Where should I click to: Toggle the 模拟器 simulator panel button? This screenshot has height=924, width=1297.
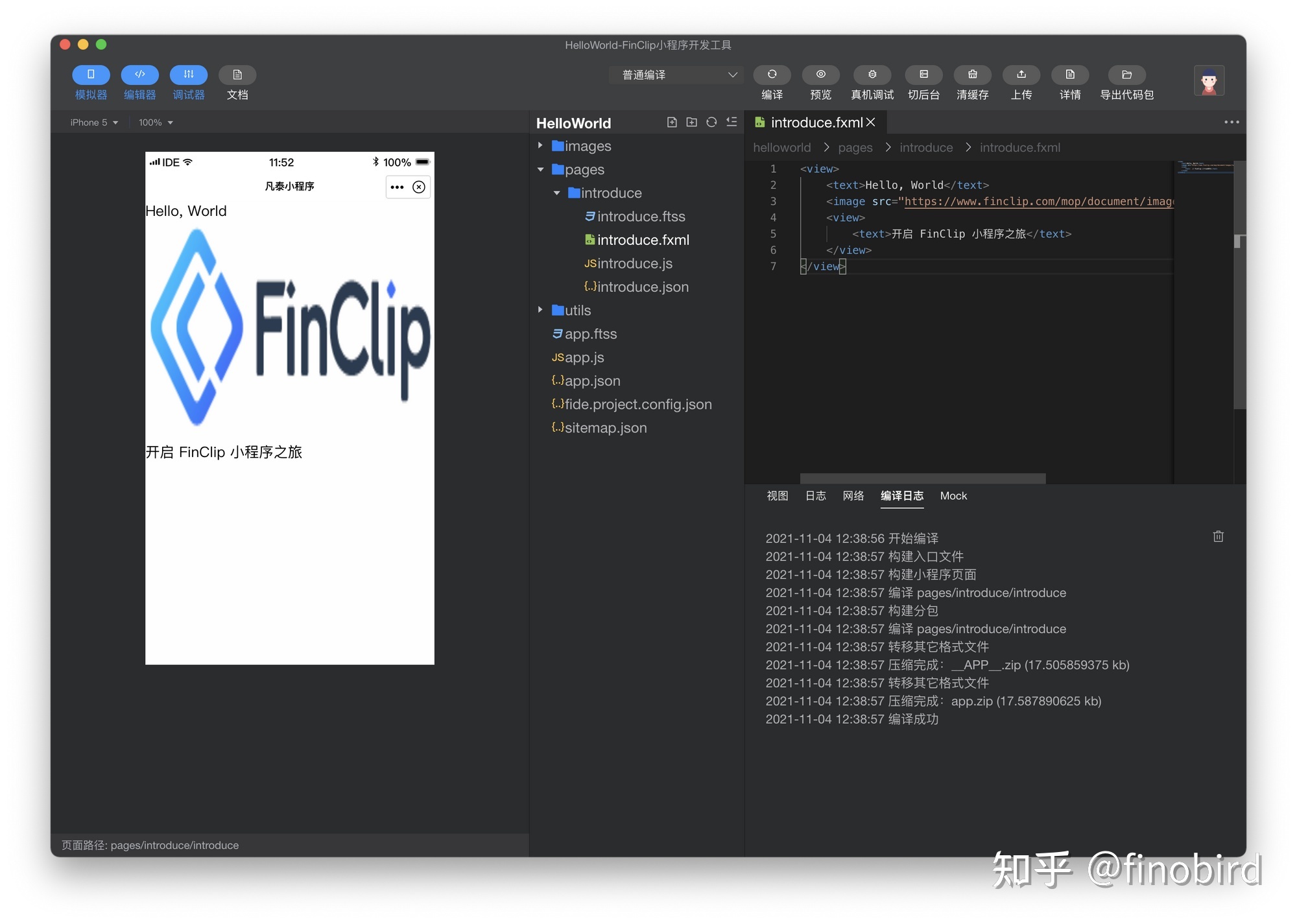91,75
